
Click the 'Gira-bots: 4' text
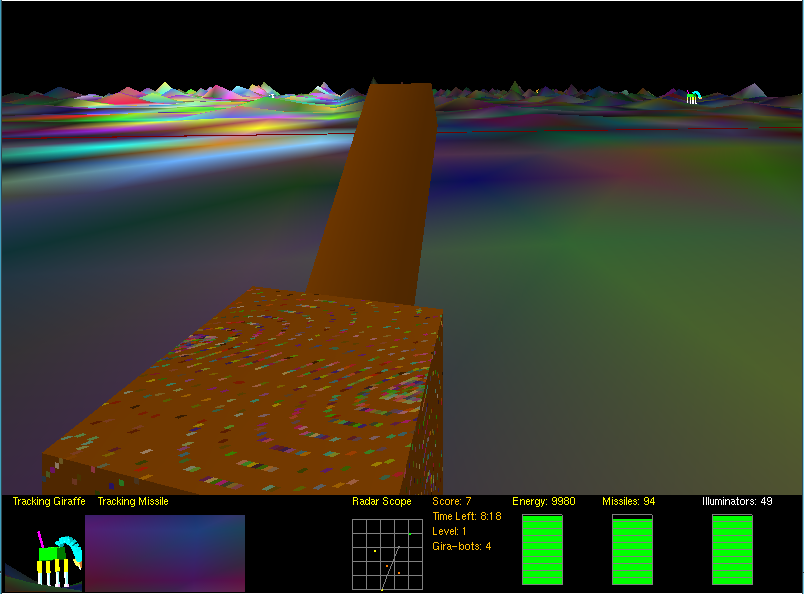click(x=461, y=546)
